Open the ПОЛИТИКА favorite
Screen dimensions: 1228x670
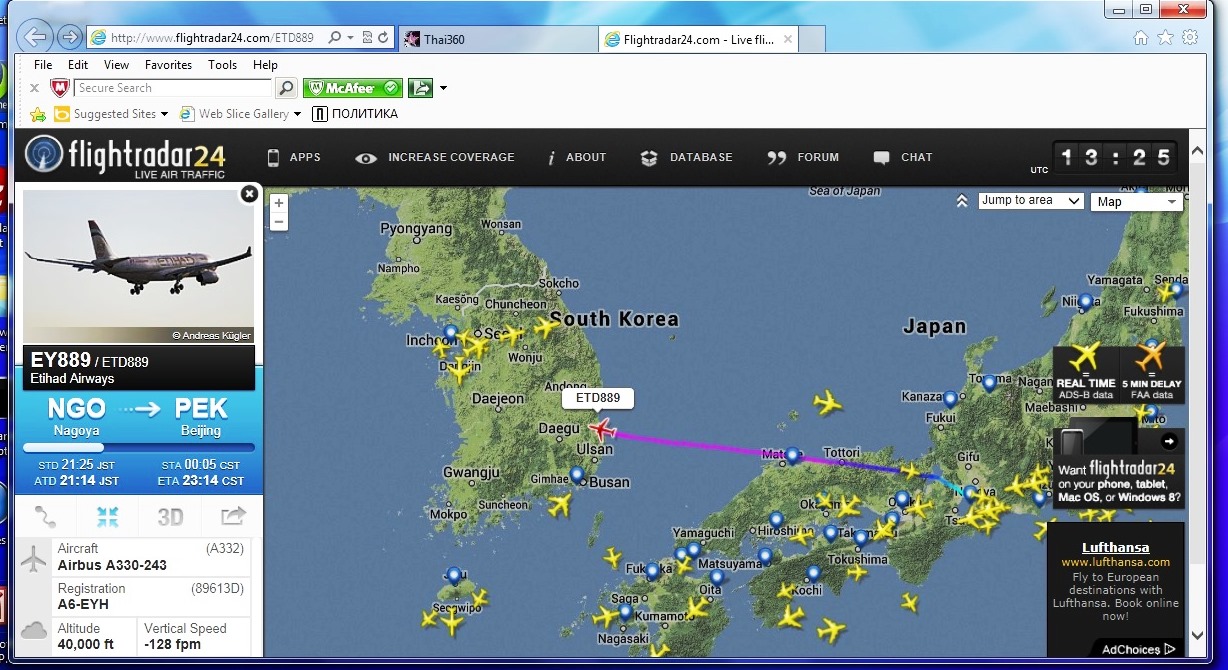click(355, 114)
